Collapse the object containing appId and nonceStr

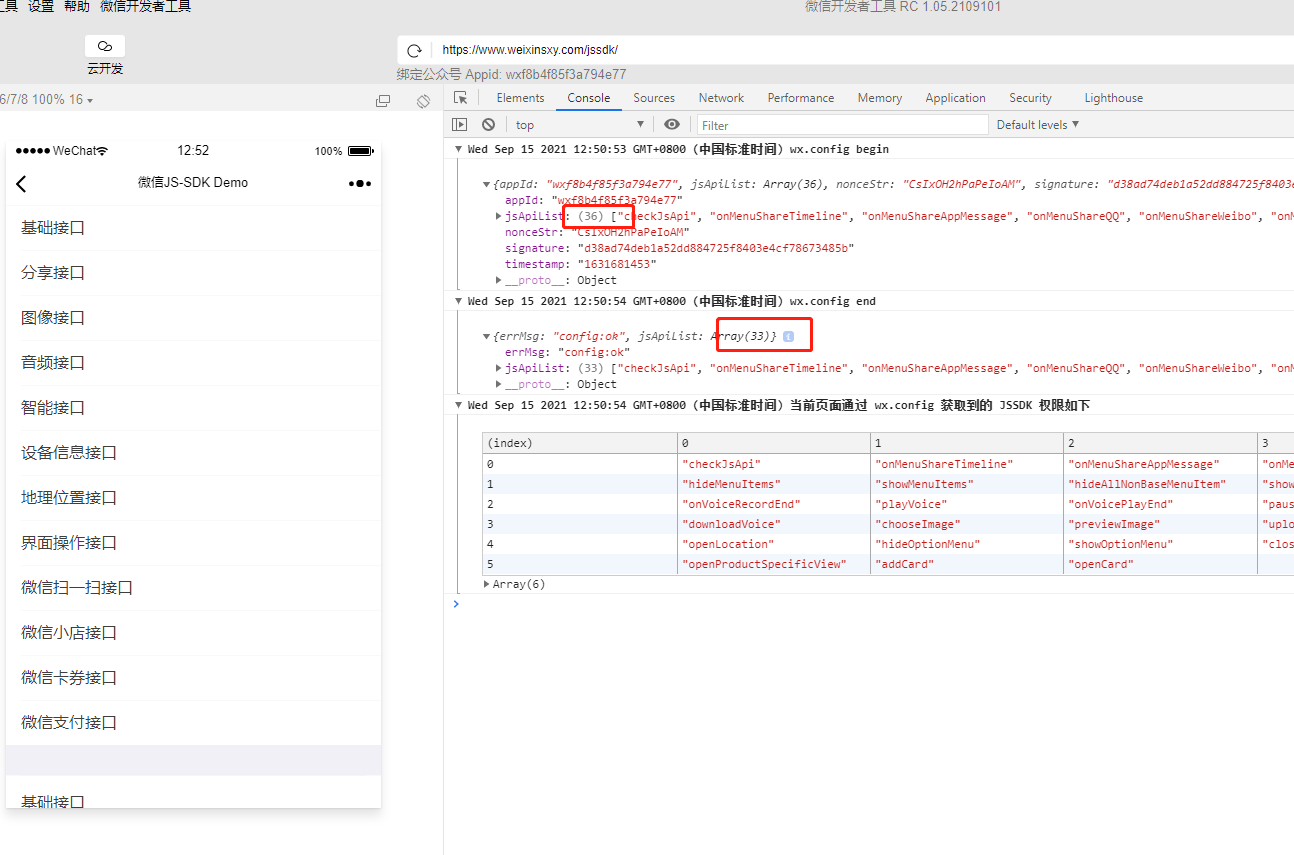[x=487, y=184]
